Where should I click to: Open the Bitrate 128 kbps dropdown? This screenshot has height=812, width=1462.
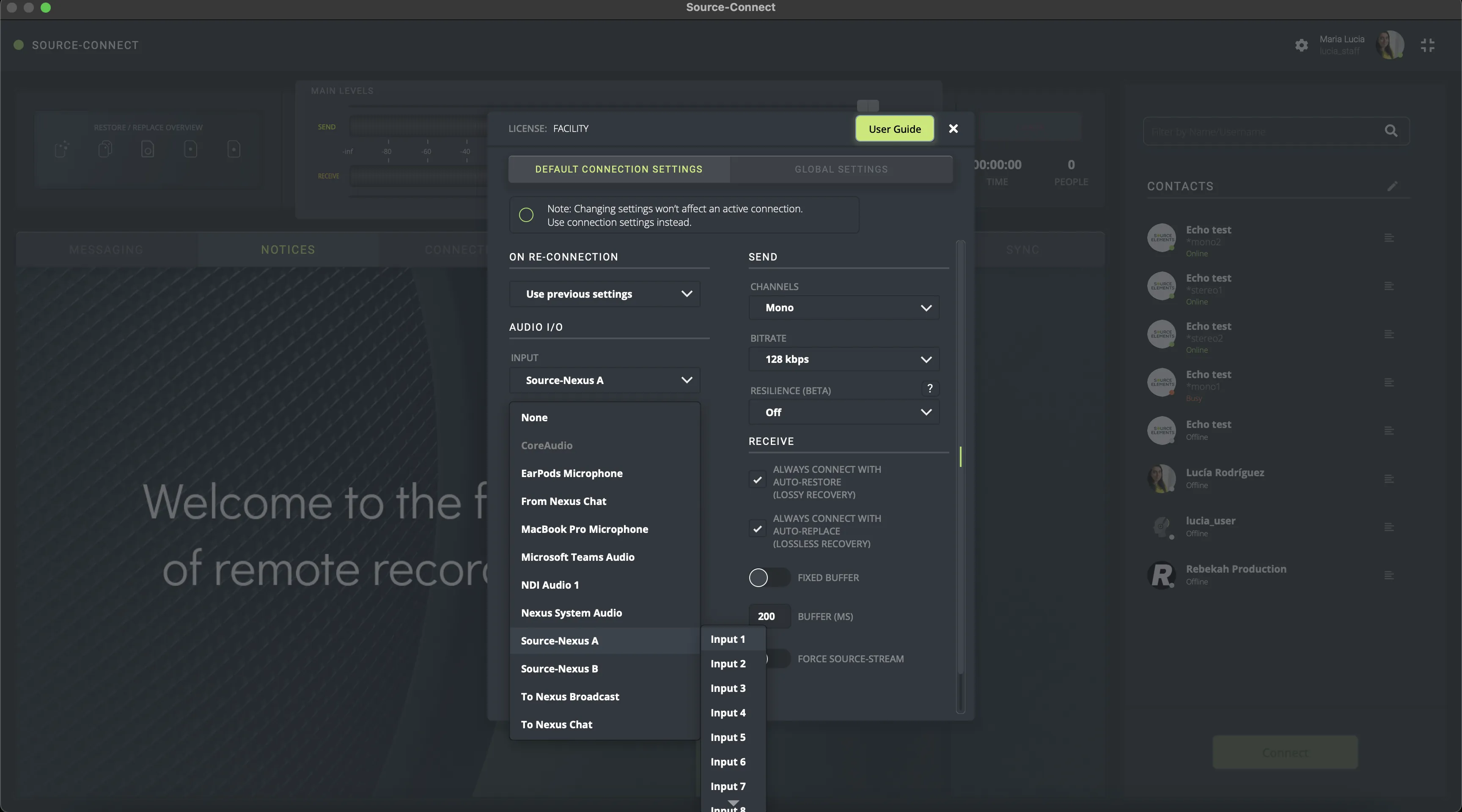[x=844, y=359]
